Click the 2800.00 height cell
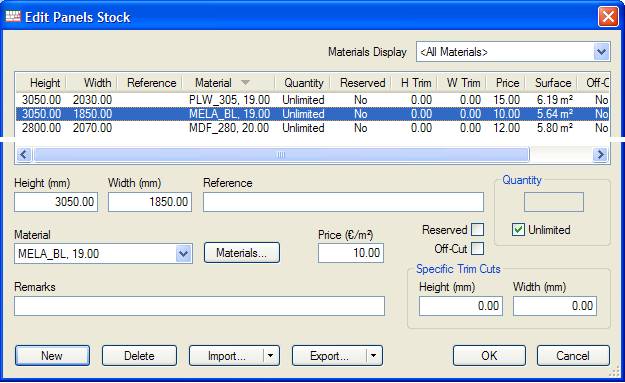 41,128
